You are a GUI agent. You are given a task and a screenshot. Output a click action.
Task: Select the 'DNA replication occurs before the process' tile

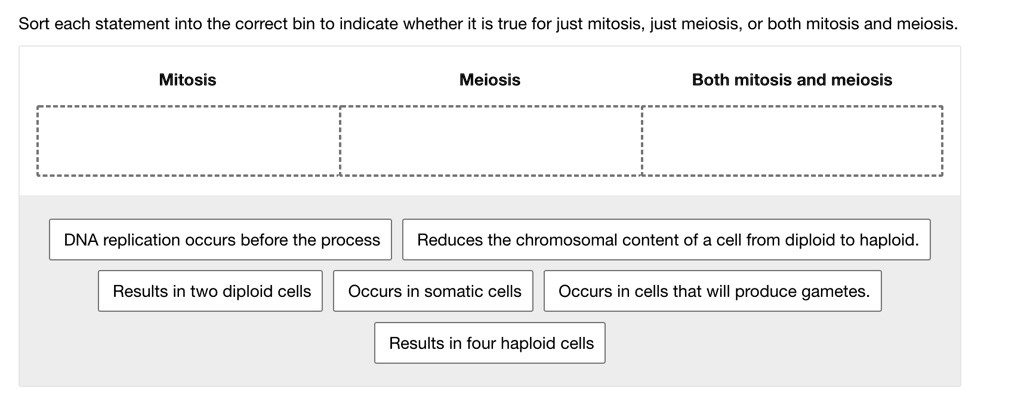tap(222, 240)
